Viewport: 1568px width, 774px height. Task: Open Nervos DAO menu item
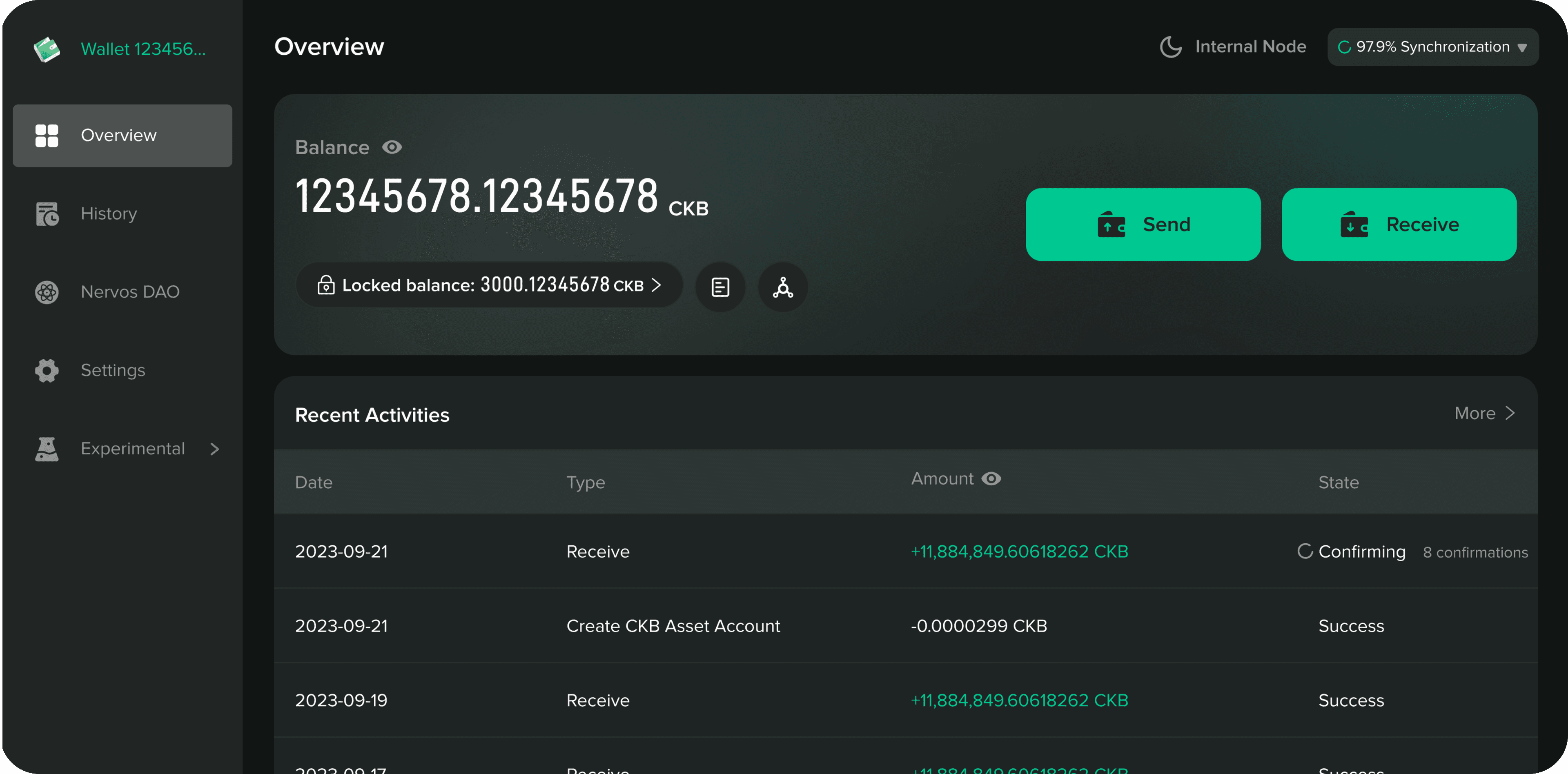point(130,292)
